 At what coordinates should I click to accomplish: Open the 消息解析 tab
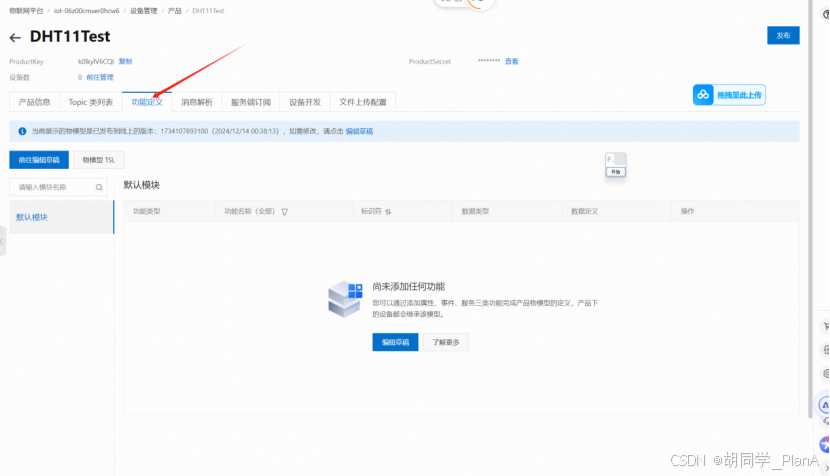point(197,102)
